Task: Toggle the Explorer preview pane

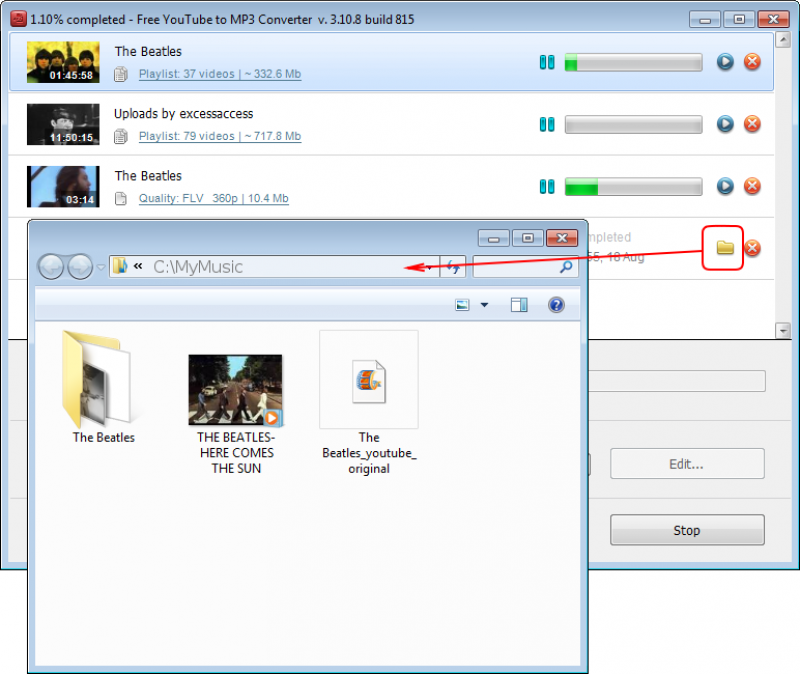Action: tap(519, 305)
